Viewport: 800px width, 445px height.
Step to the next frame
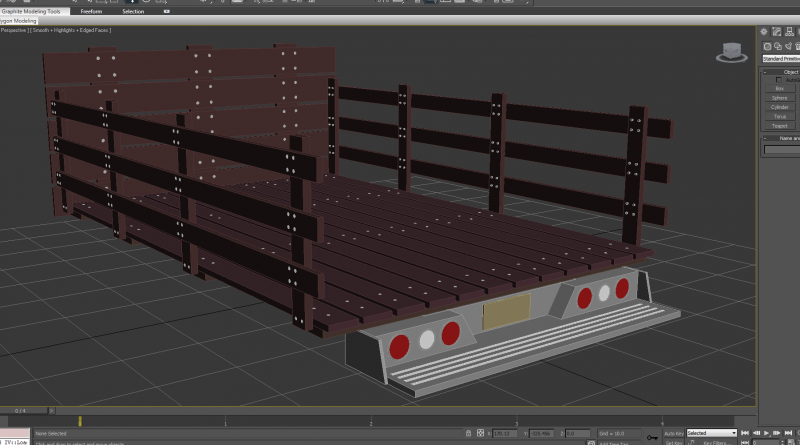[x=777, y=433]
